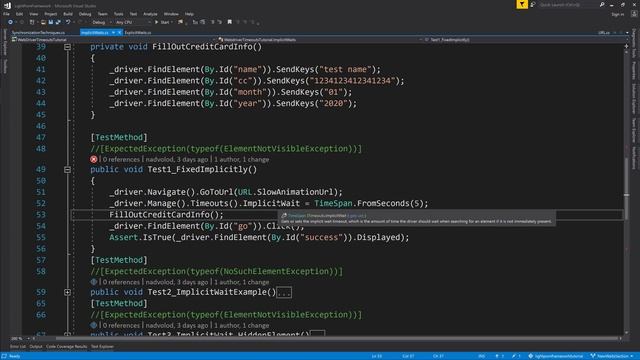The width and height of the screenshot is (640, 360).
Task: Collapse the FillOutCreditCardInfo method at line 39
Action: [x=67, y=47]
